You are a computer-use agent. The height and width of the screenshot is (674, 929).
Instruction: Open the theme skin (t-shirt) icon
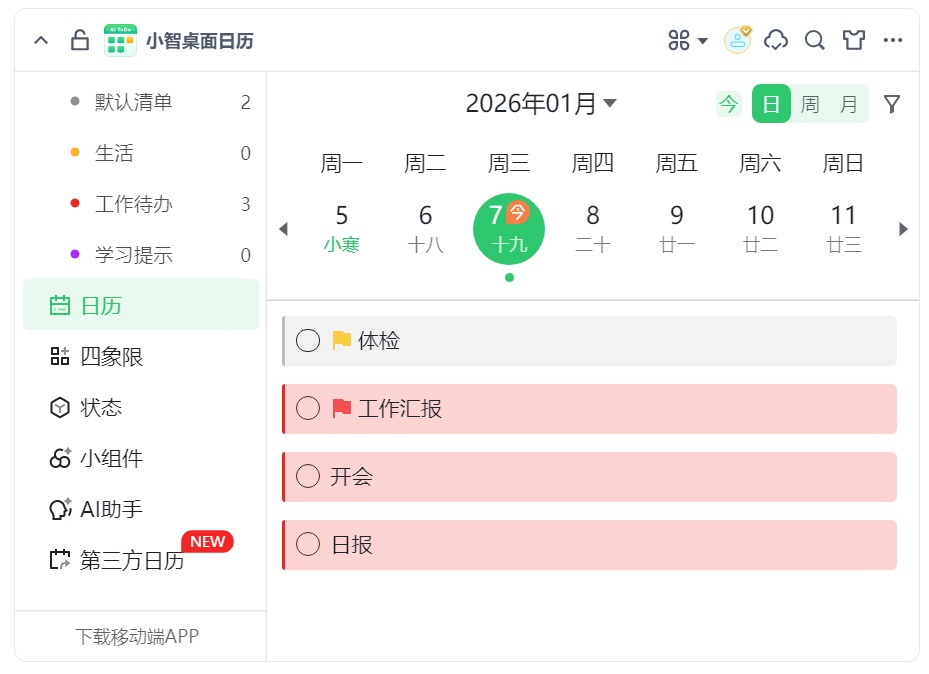click(853, 40)
